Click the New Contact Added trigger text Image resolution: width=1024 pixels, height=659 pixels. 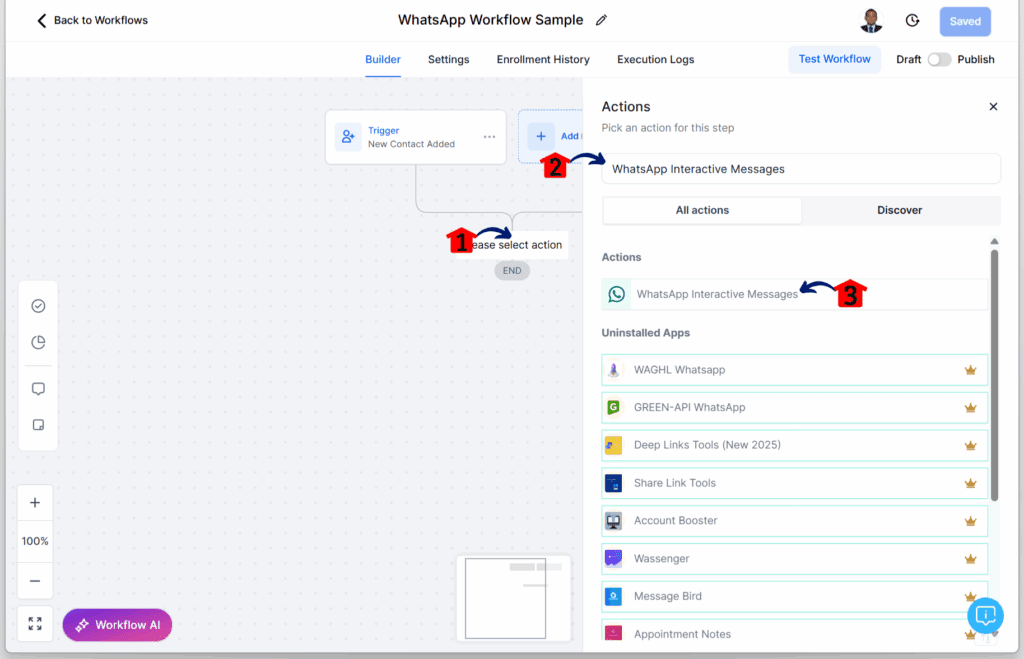pos(411,144)
